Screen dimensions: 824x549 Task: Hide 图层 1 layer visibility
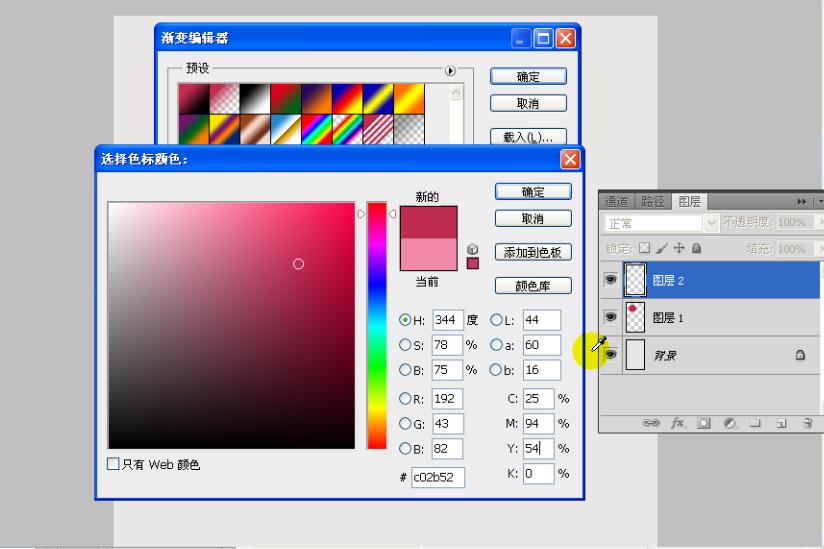pyautogui.click(x=610, y=317)
